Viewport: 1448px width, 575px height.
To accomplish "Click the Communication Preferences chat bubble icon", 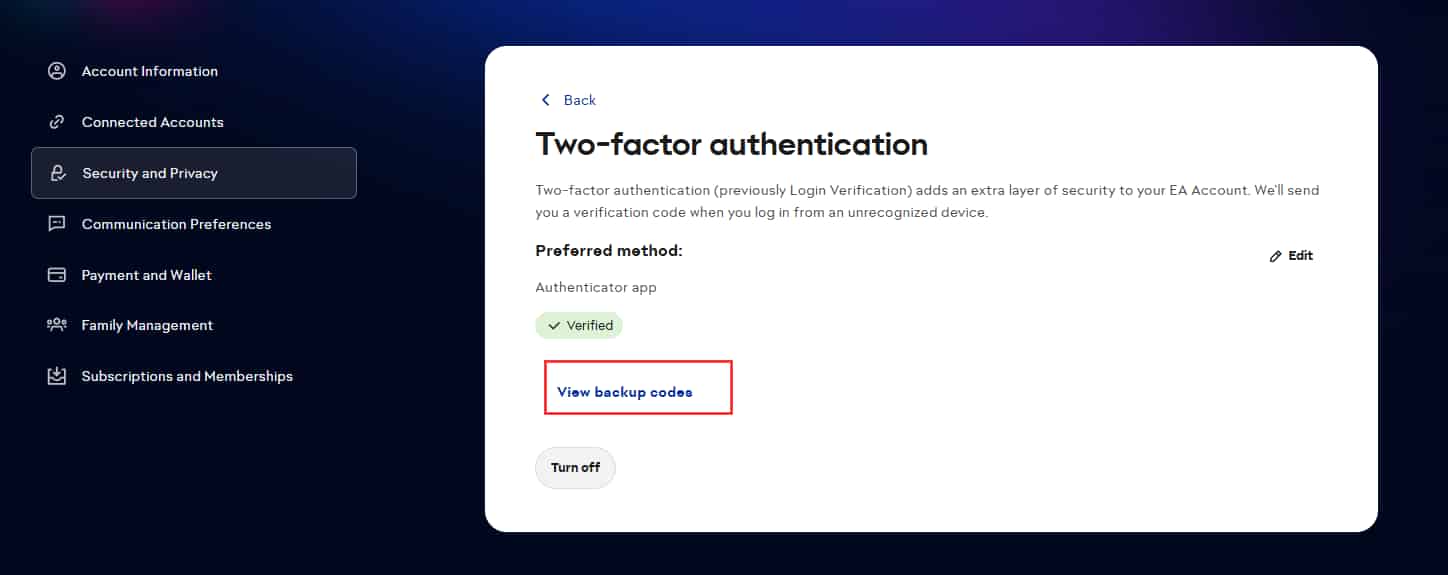I will (57, 224).
